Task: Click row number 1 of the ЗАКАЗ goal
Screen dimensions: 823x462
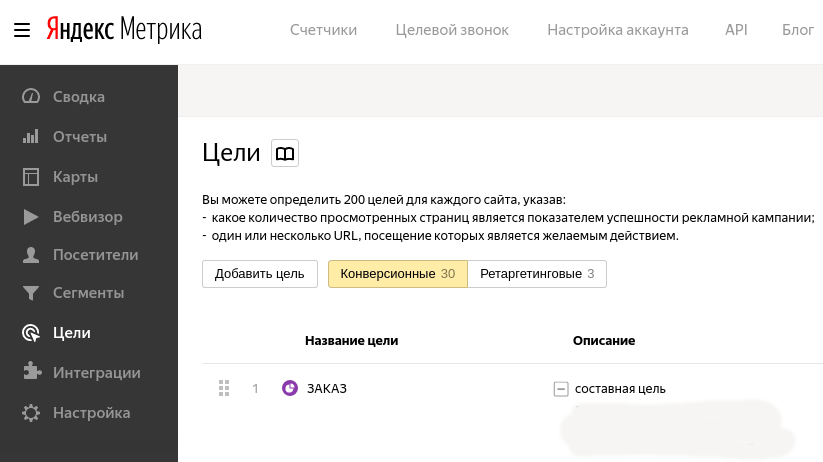Action: tap(255, 388)
